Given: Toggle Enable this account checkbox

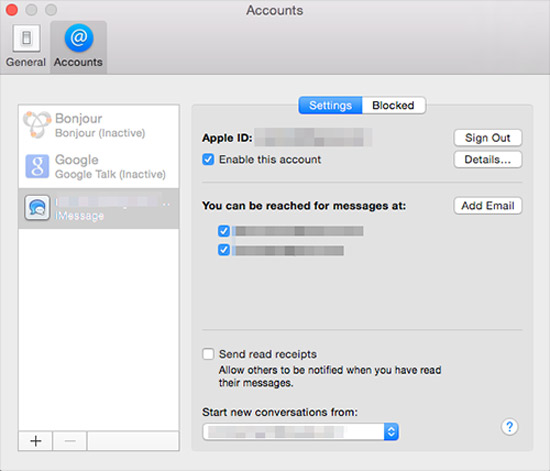Looking at the screenshot, I should 208,159.
